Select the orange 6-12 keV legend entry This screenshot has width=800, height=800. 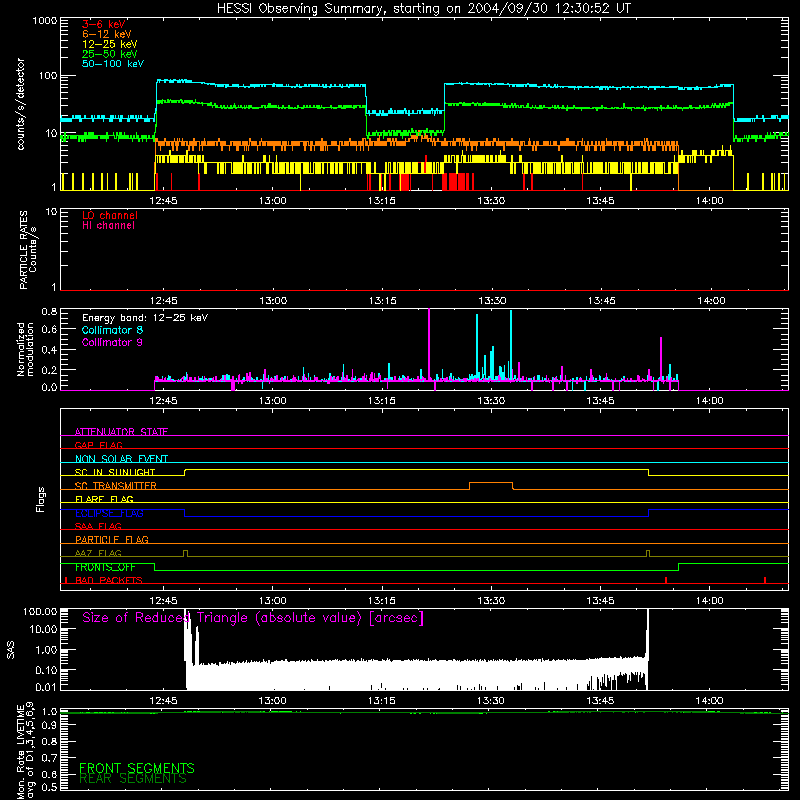tap(106, 34)
